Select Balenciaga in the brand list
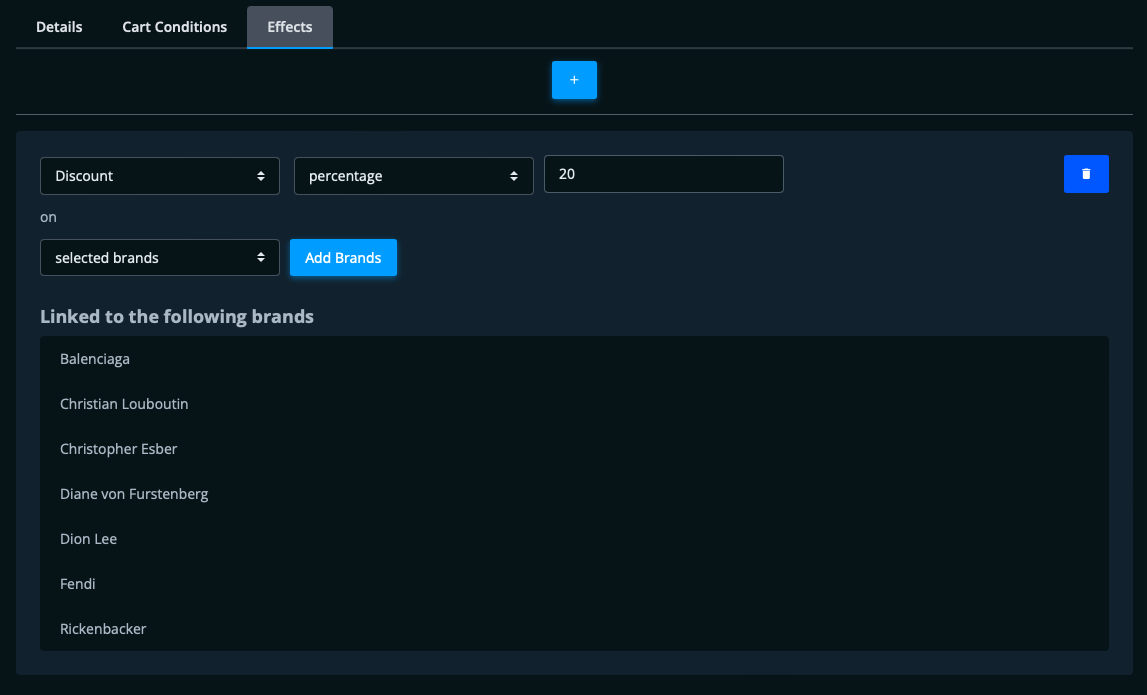 pyautogui.click(x=95, y=358)
